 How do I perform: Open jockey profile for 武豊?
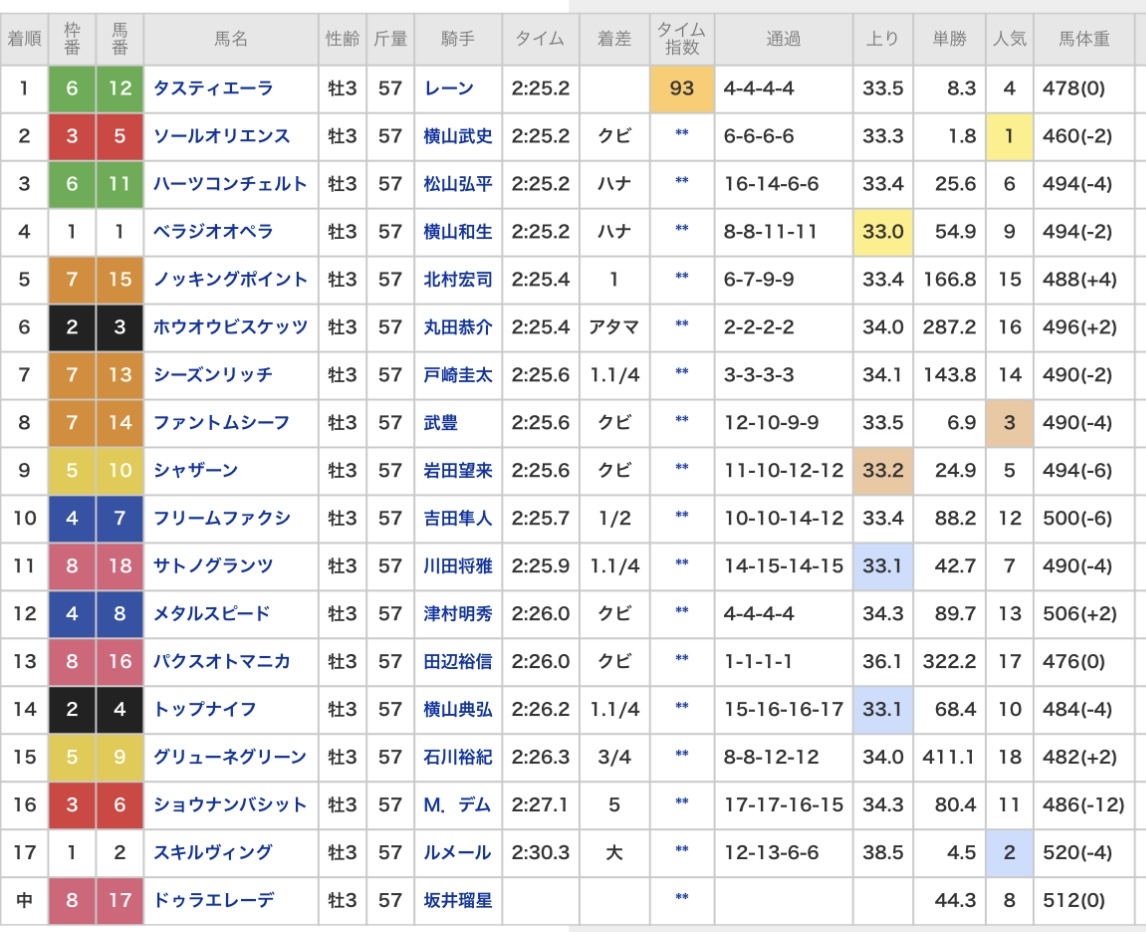click(441, 423)
